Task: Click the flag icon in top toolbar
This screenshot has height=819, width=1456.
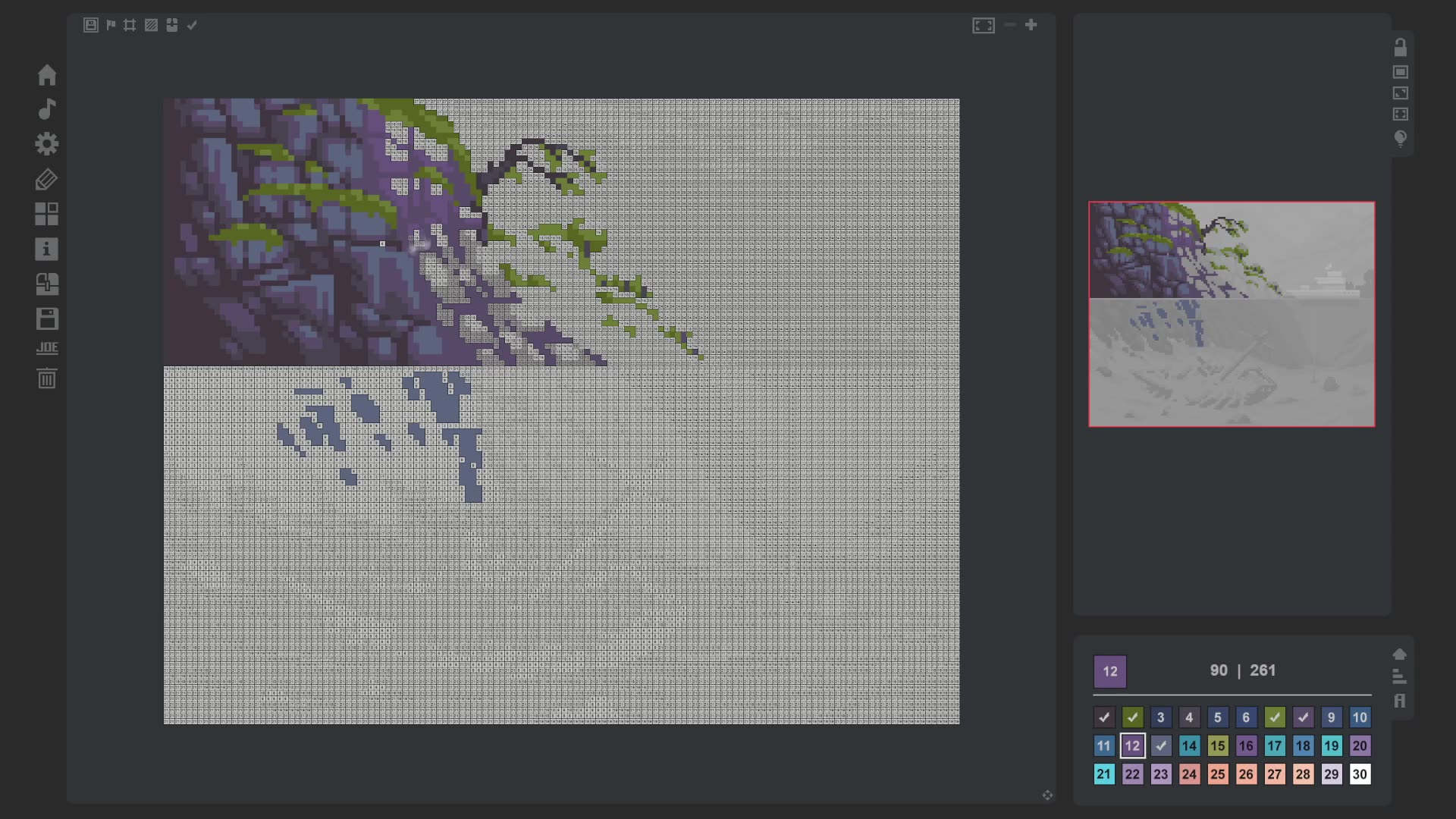Action: tap(111, 25)
